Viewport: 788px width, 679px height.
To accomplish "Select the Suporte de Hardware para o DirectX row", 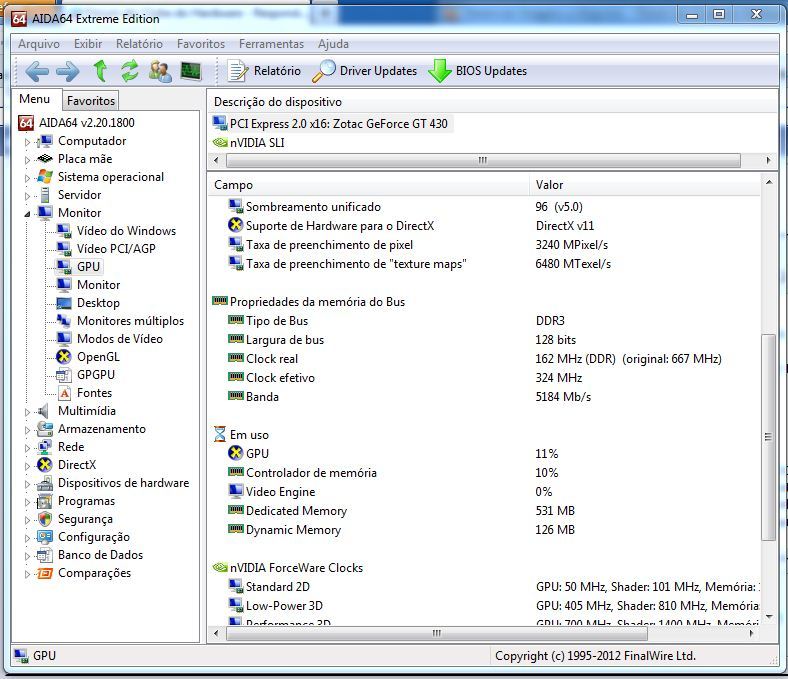I will point(484,226).
